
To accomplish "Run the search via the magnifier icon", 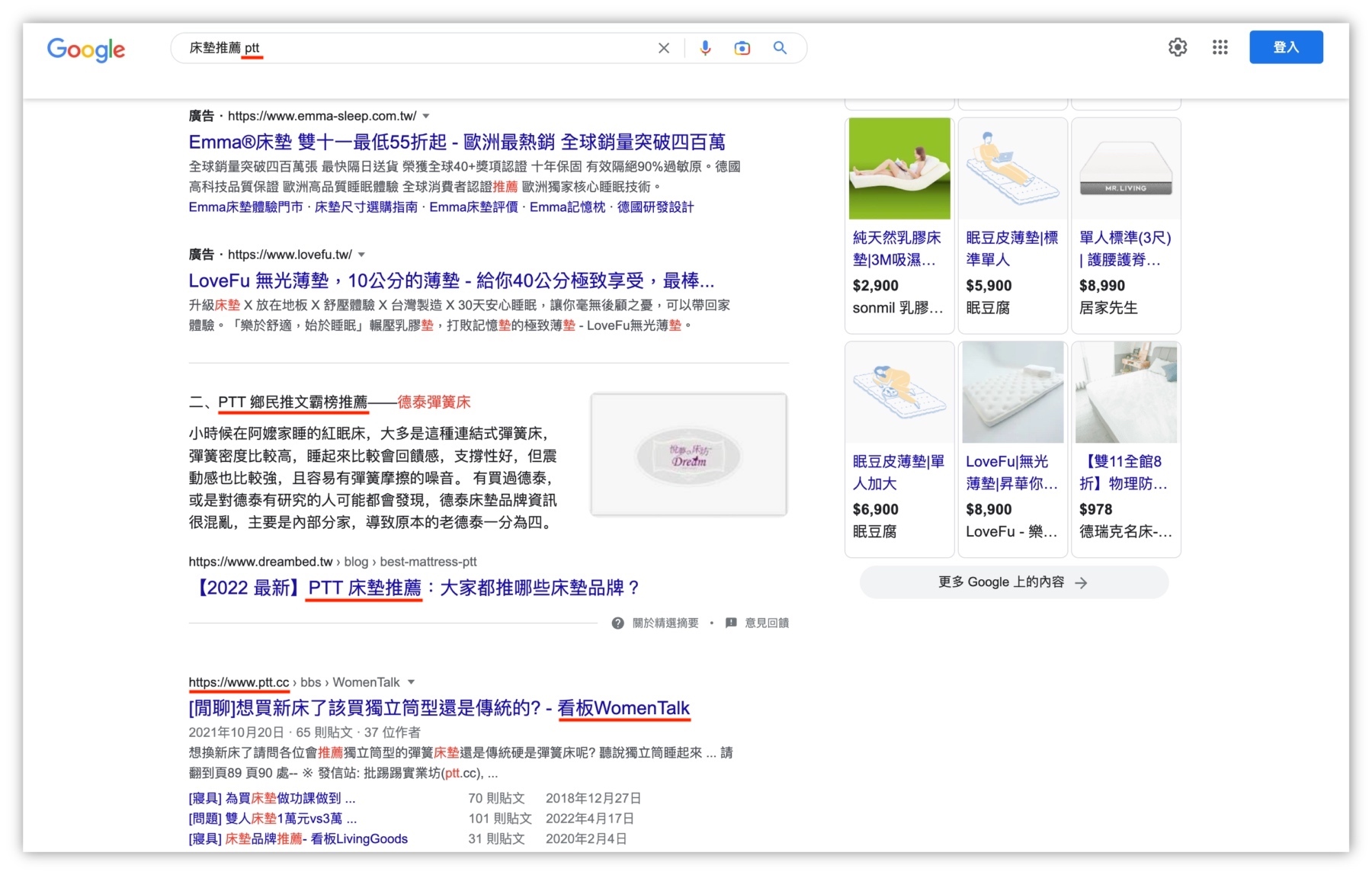I will 779,47.
